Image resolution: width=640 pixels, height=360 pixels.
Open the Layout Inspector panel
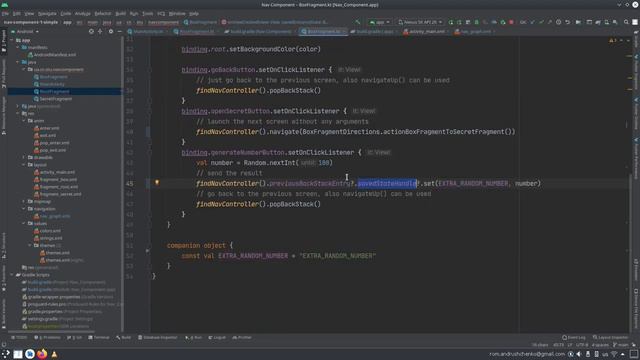coord(611,338)
